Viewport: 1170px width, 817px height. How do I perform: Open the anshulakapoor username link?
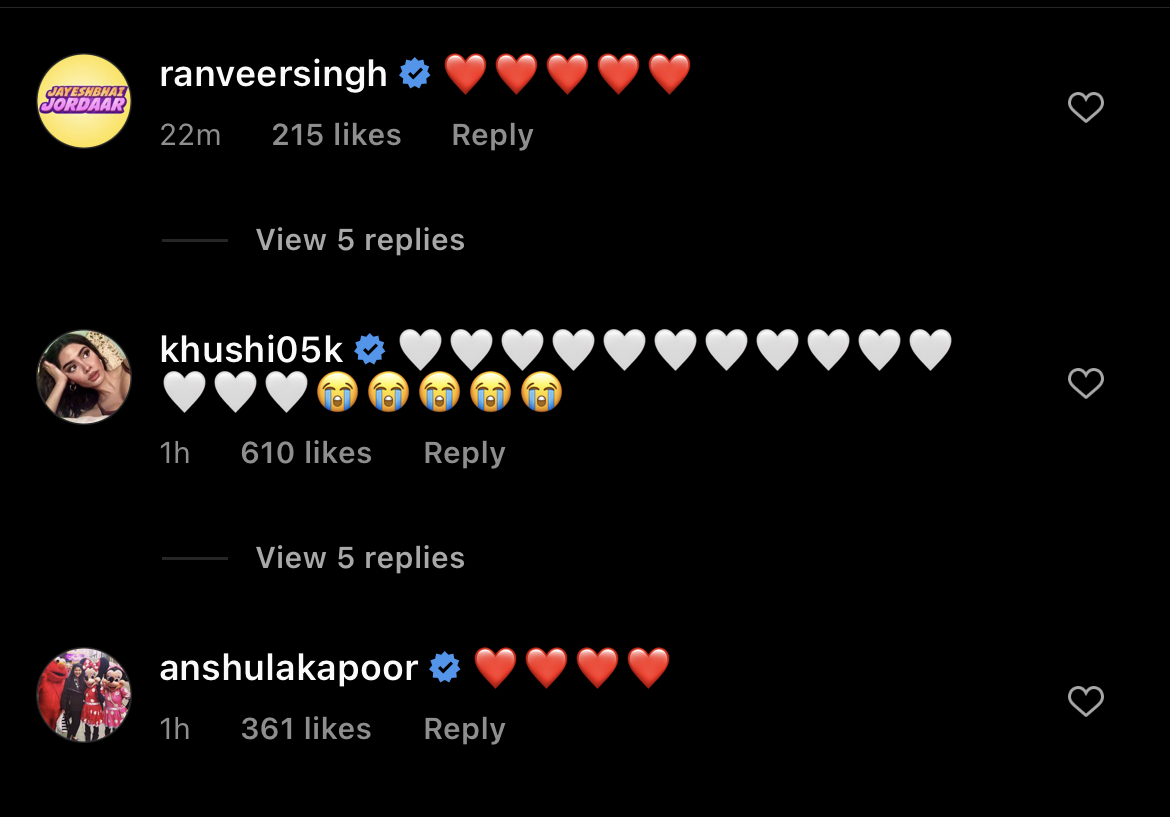point(289,668)
